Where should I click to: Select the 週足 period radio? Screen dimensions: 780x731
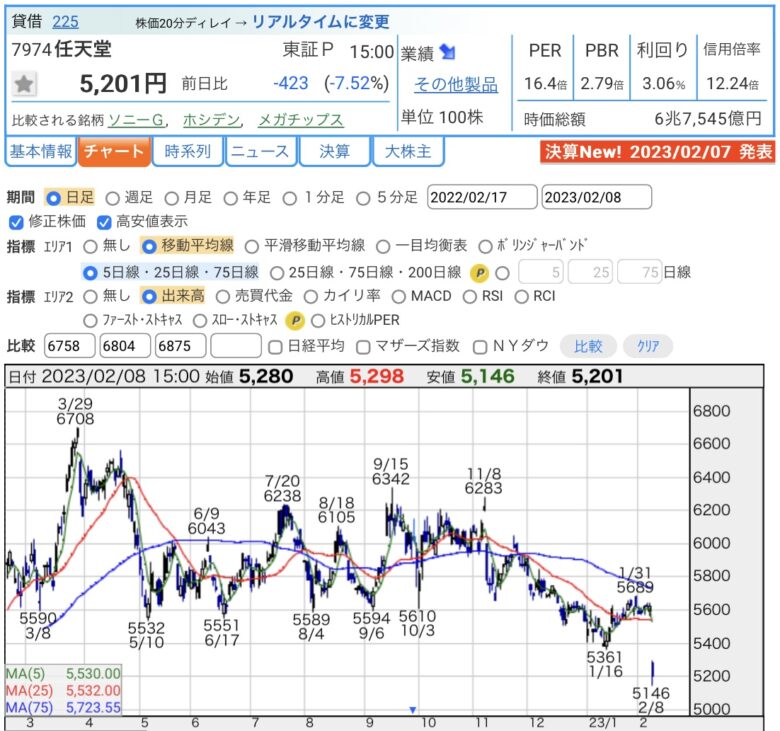112,198
